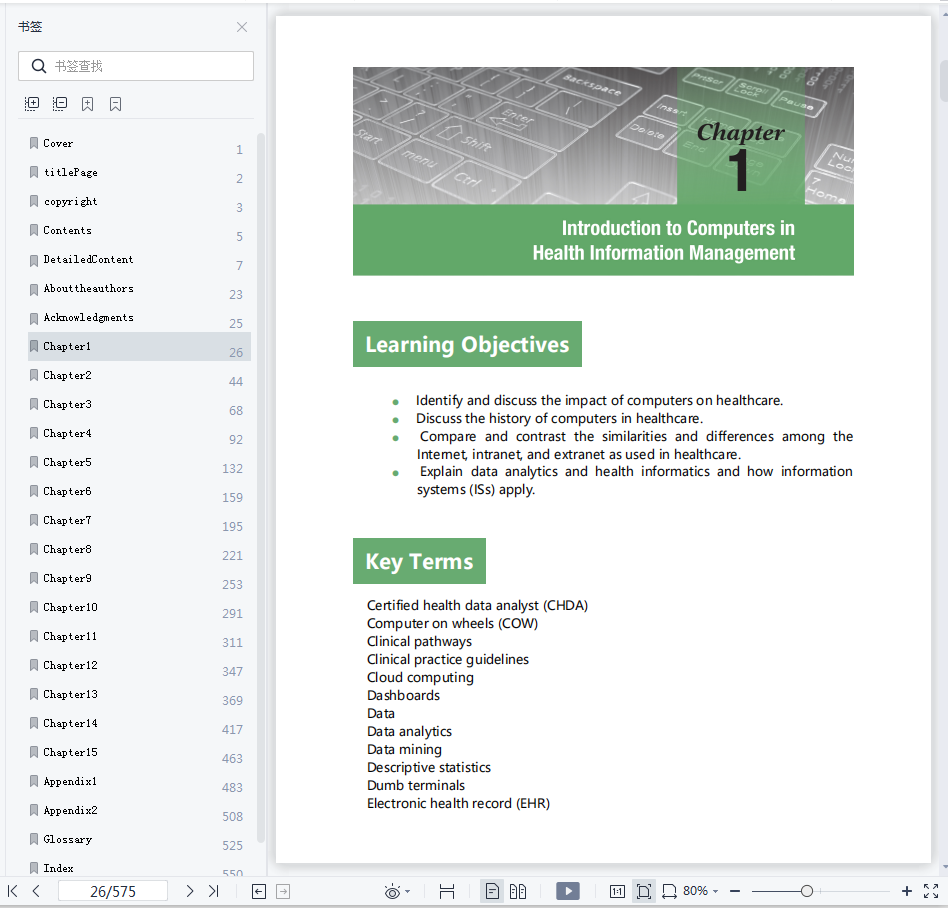The height and width of the screenshot is (908, 948).
Task: Close the bookmarks panel
Action: 242,27
